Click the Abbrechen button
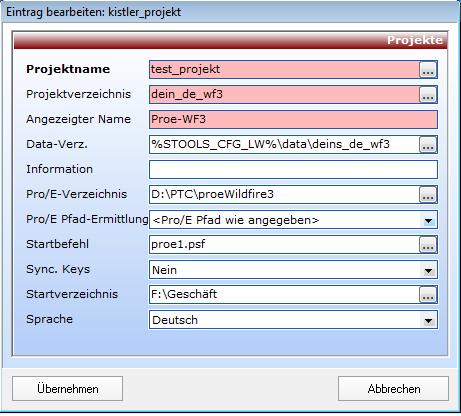 click(x=393, y=389)
